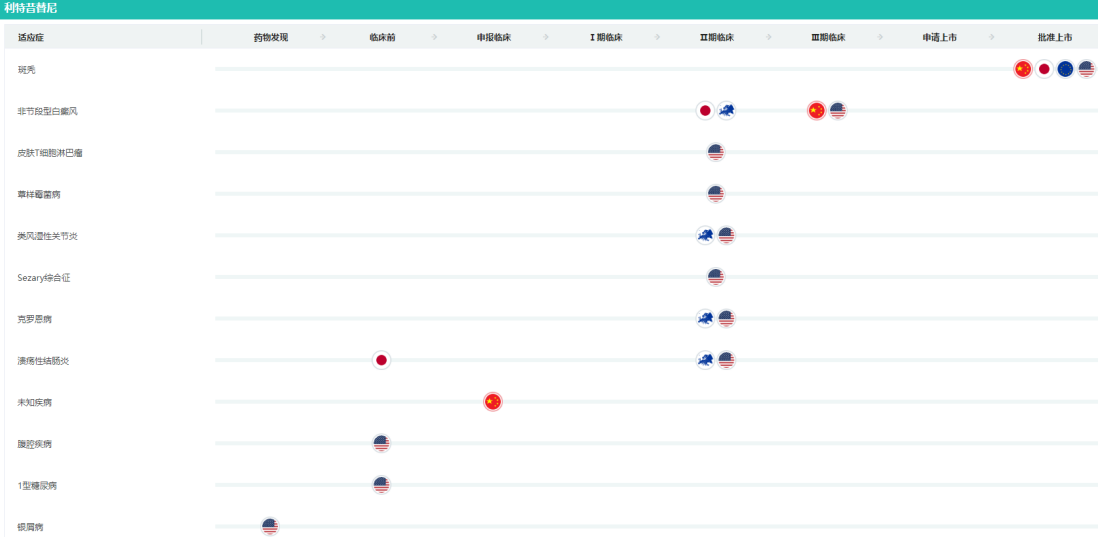Screen dimensions: 1098x537
Task: Select the 溃疡性结肠炎 indication label
Action: coord(43,361)
